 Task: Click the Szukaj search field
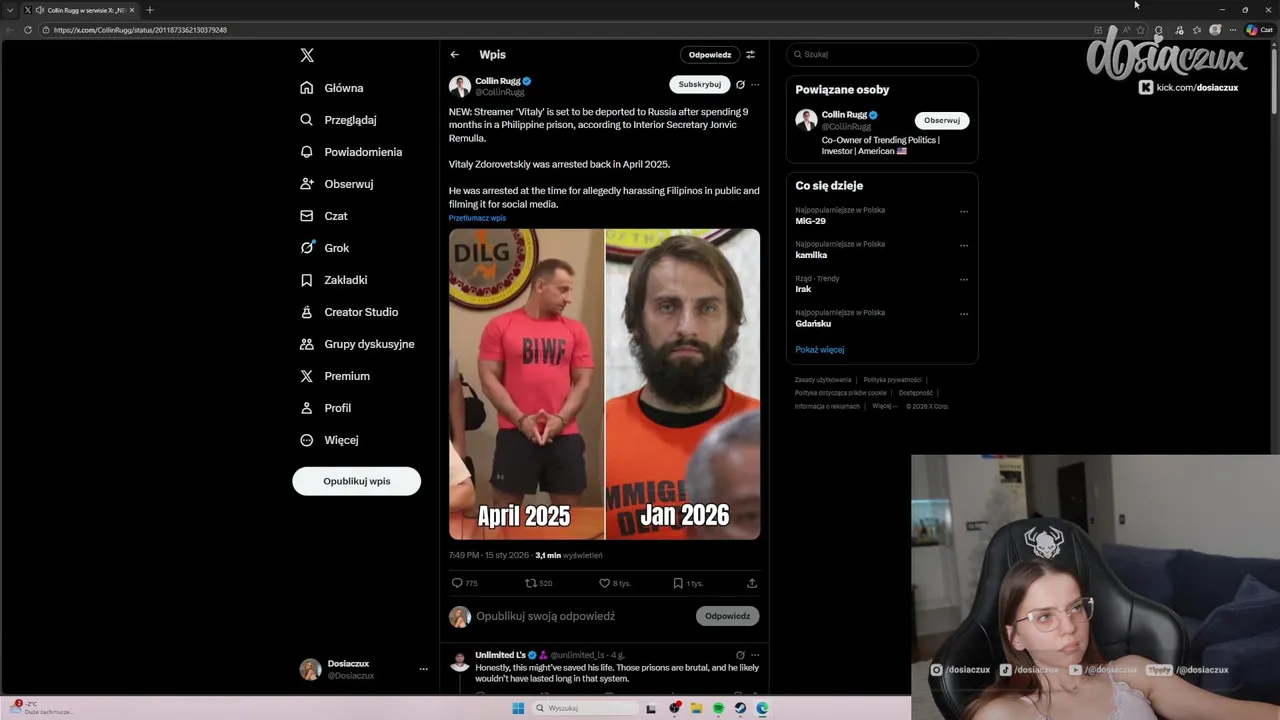[882, 55]
